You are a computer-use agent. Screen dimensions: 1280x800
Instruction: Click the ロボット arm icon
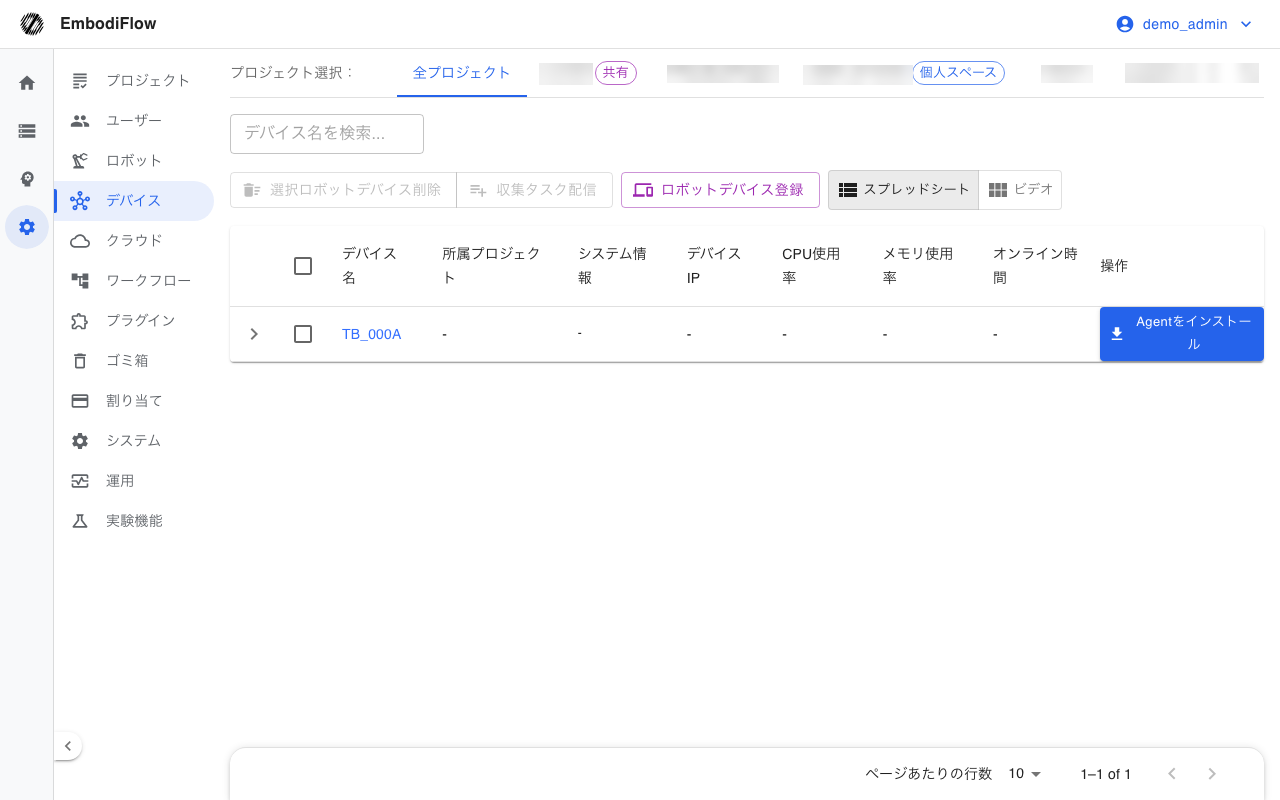tap(80, 161)
